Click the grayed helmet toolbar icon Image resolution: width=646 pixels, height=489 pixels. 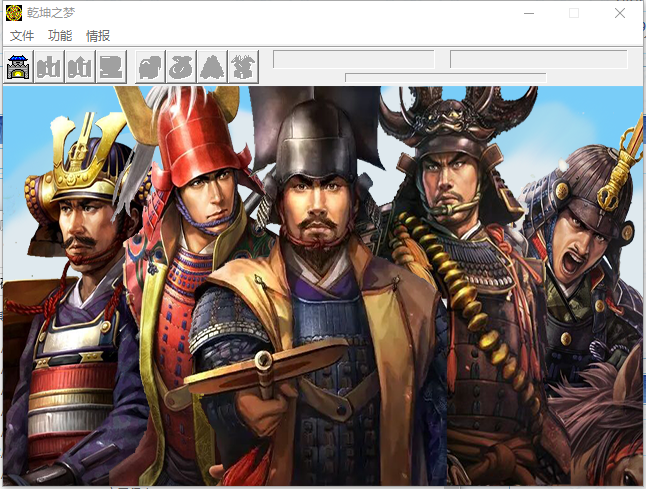click(x=150, y=66)
